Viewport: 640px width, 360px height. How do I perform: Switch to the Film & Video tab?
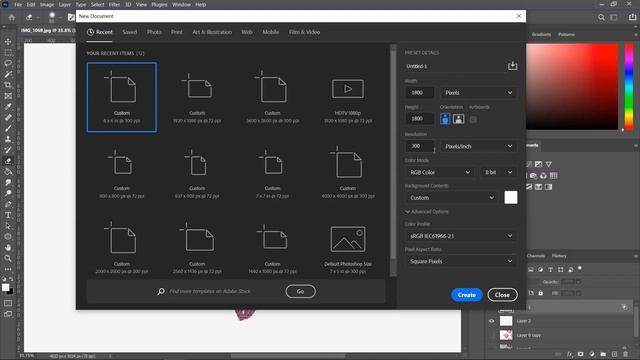pyautogui.click(x=304, y=32)
